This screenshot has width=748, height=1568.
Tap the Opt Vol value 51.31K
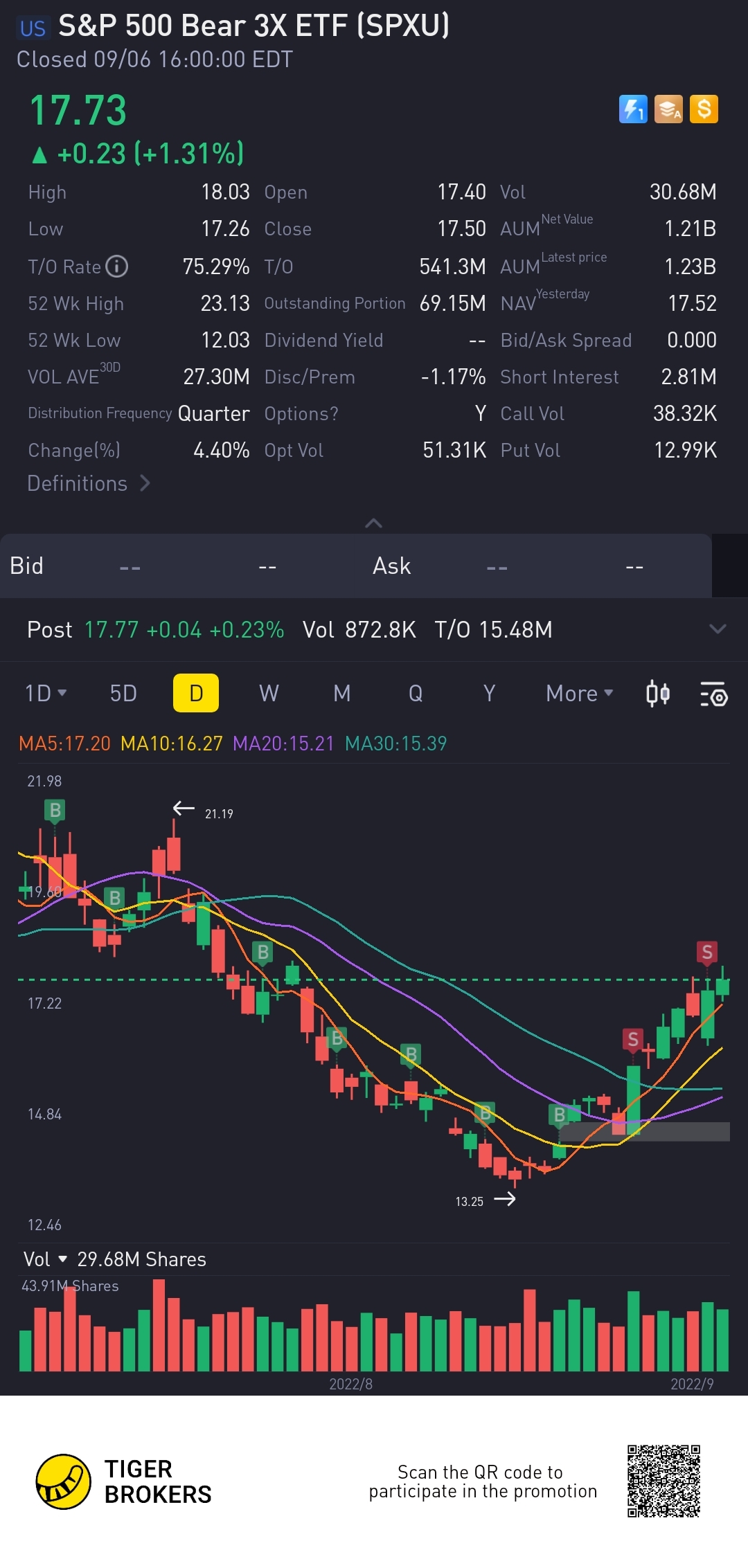[454, 450]
